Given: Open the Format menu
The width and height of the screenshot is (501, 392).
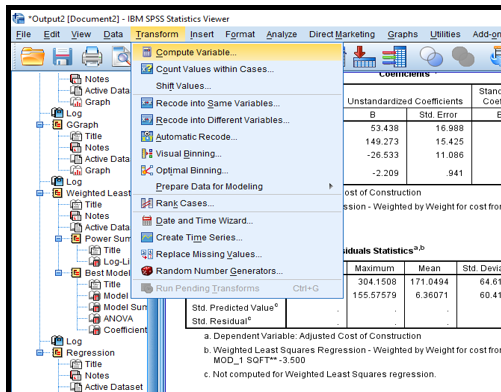Looking at the screenshot, I should coord(240,34).
